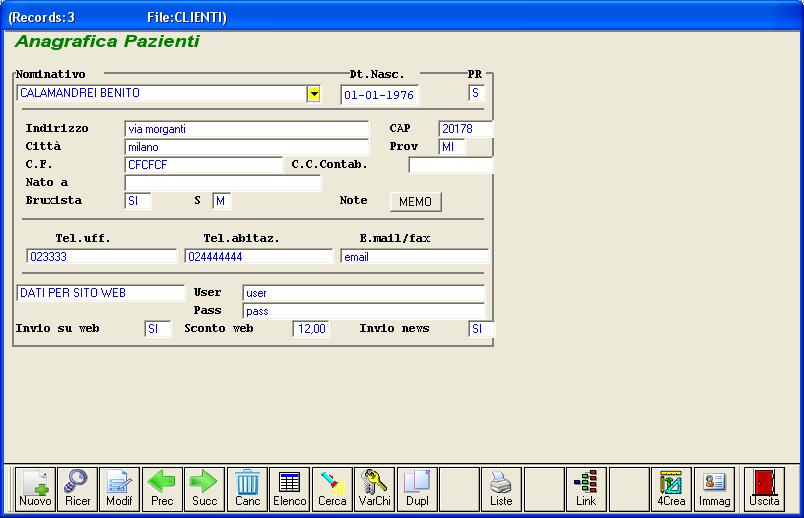Open VarChi keys tool

(374, 489)
